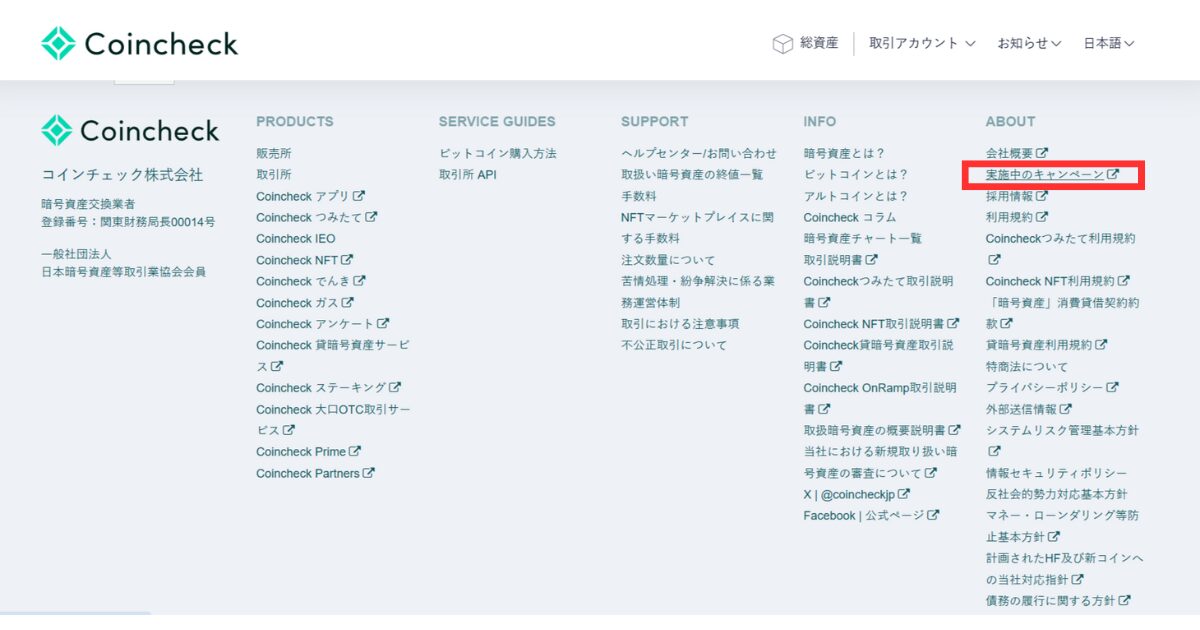Click external-link icon beside 債務の履行に関する方針
The height and width of the screenshot is (630, 1200).
tap(1125, 601)
